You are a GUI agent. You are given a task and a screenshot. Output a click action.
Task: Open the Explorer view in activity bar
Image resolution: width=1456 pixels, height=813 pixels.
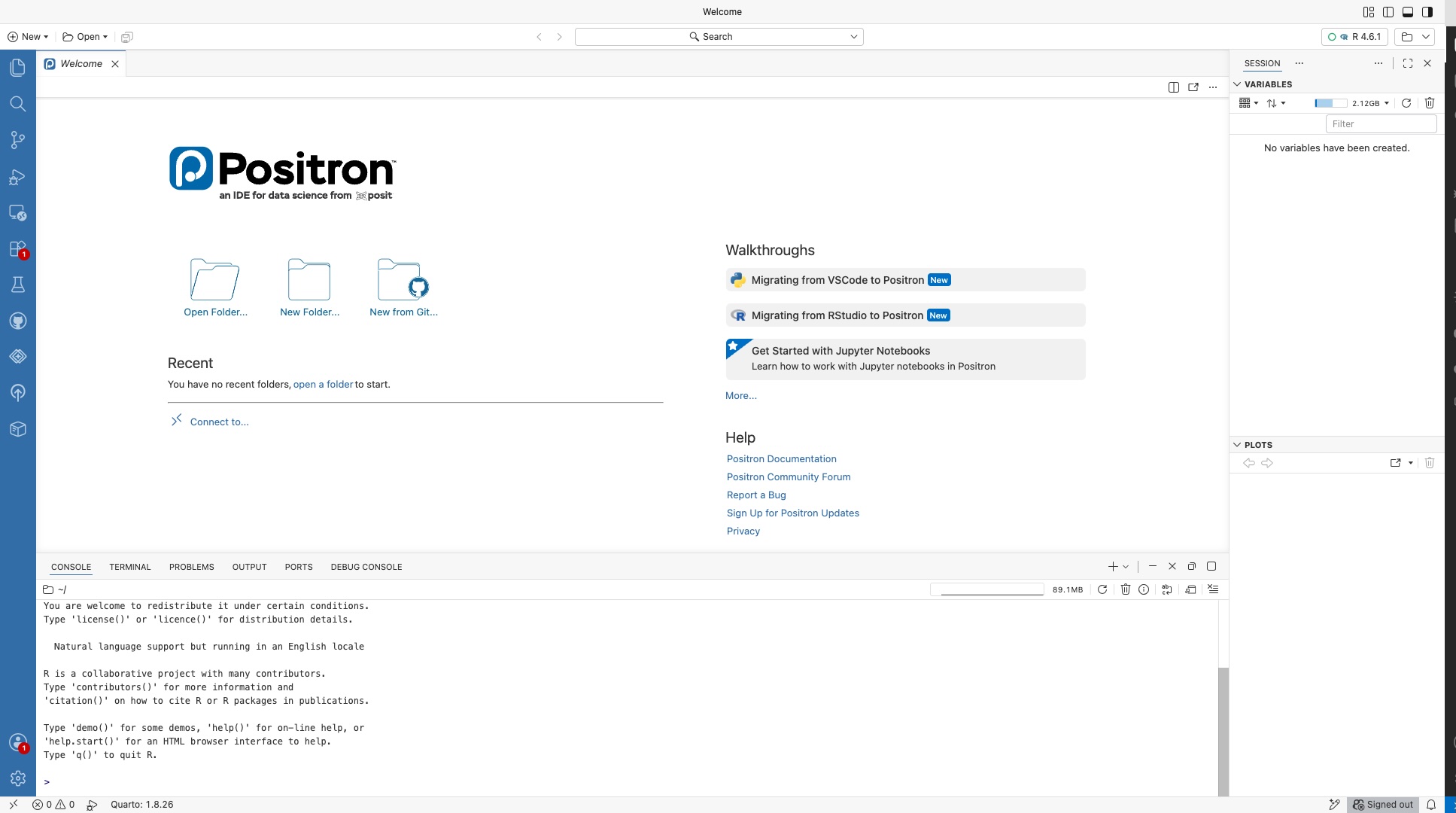18,68
